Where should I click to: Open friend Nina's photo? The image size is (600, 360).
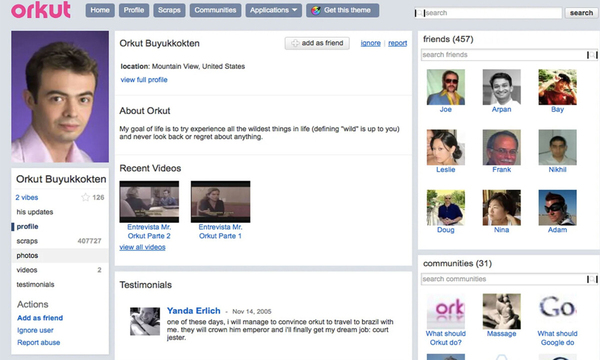502,207
